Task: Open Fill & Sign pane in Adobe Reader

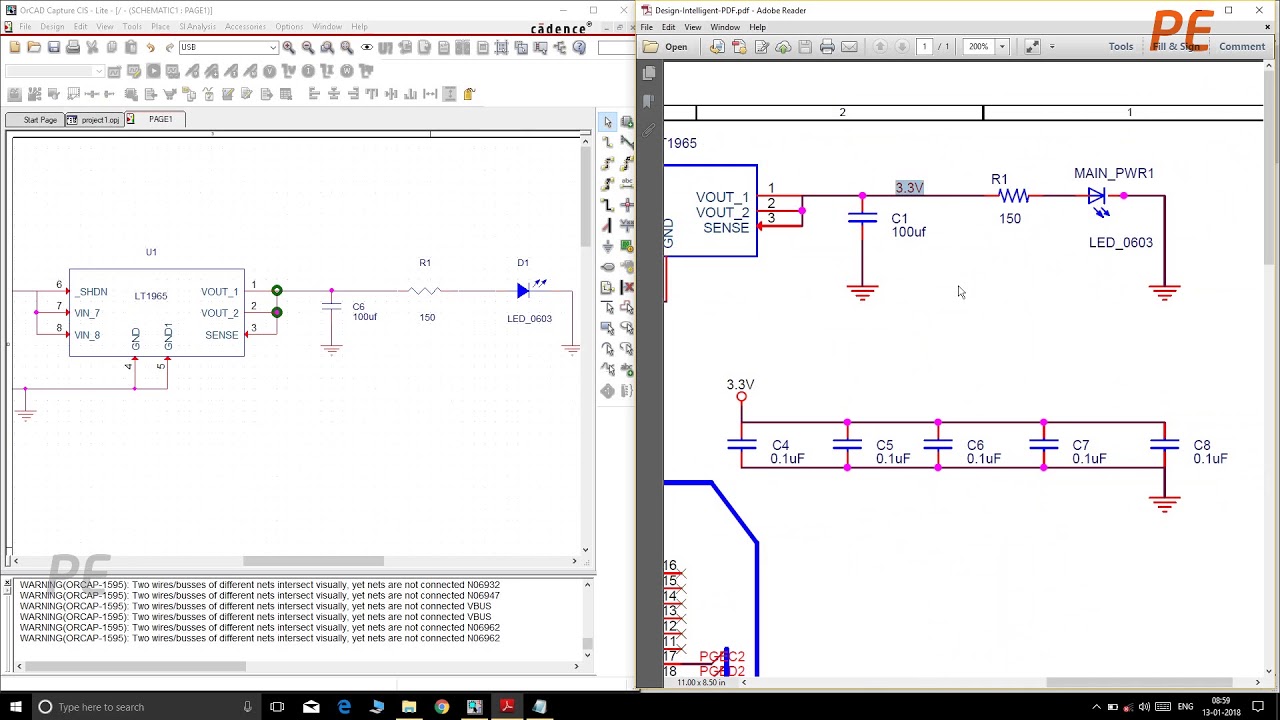Action: (1176, 46)
